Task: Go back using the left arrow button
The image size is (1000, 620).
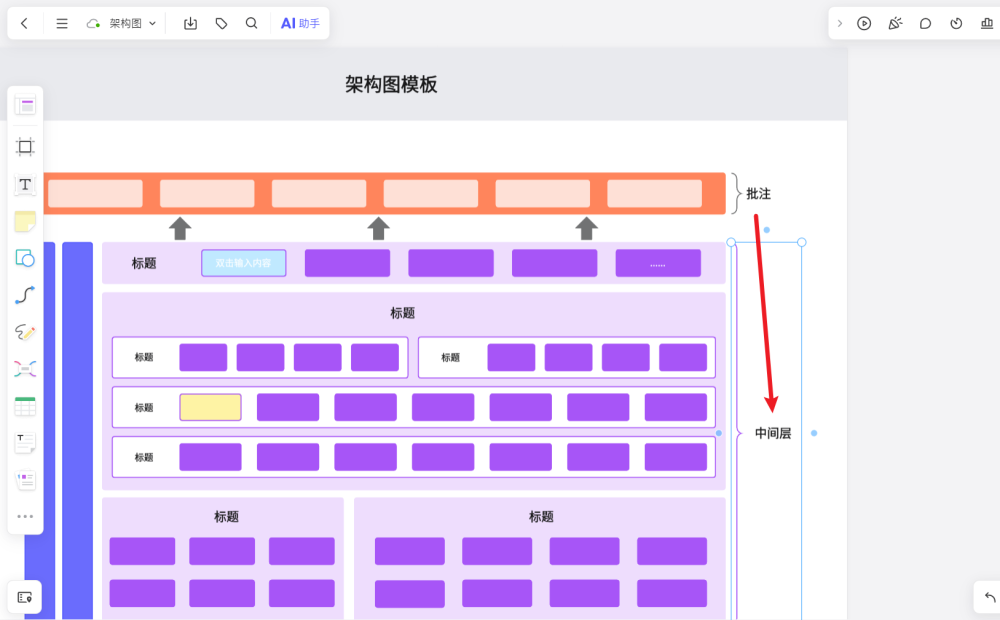Action: click(24, 22)
